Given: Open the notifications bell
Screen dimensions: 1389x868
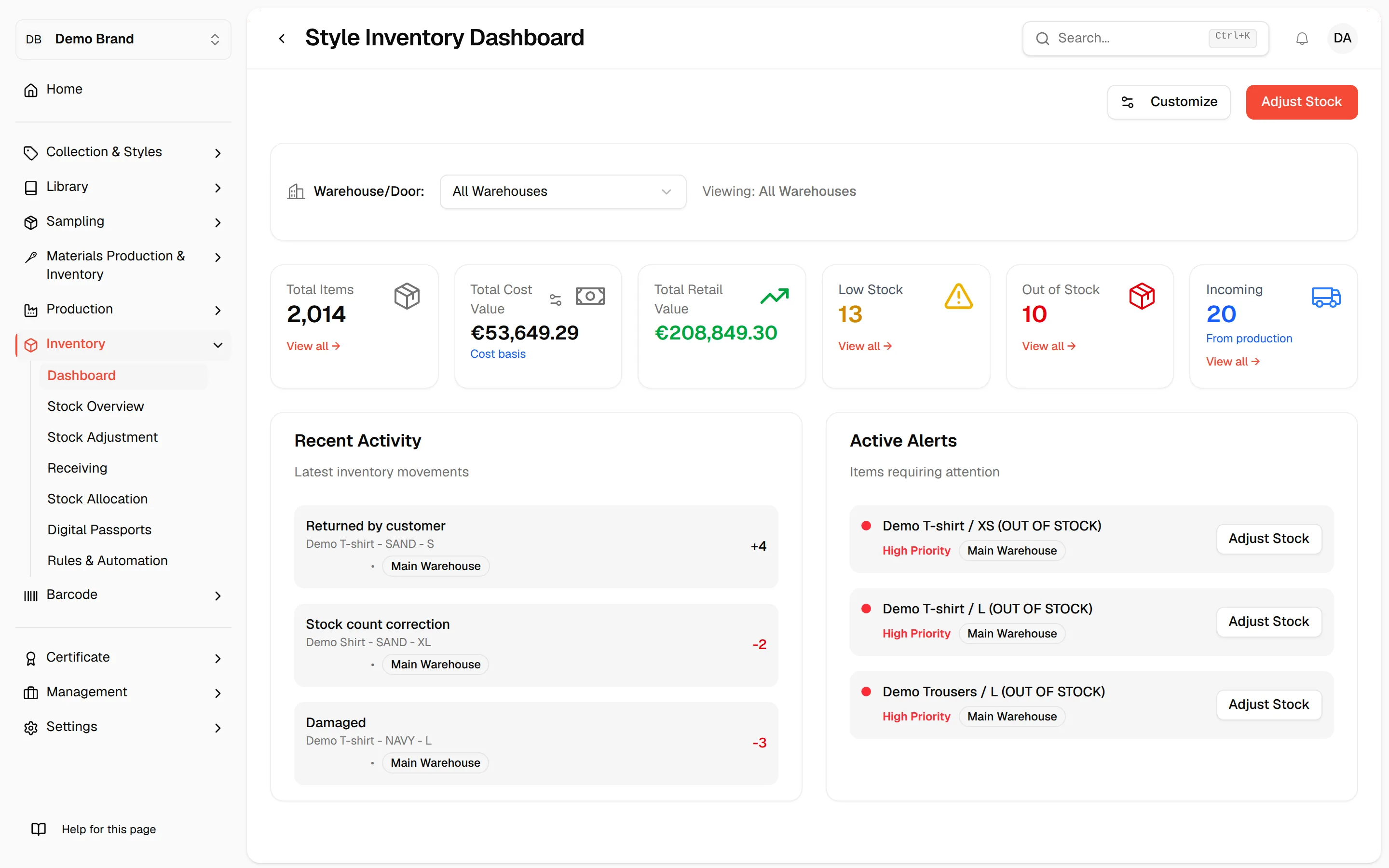Looking at the screenshot, I should click(1302, 39).
